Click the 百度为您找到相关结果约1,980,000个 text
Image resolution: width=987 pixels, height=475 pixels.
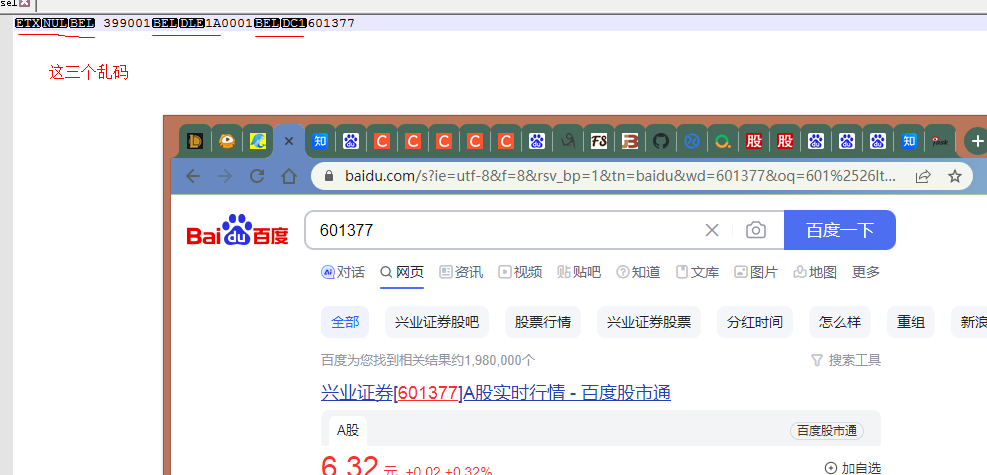tap(428, 360)
